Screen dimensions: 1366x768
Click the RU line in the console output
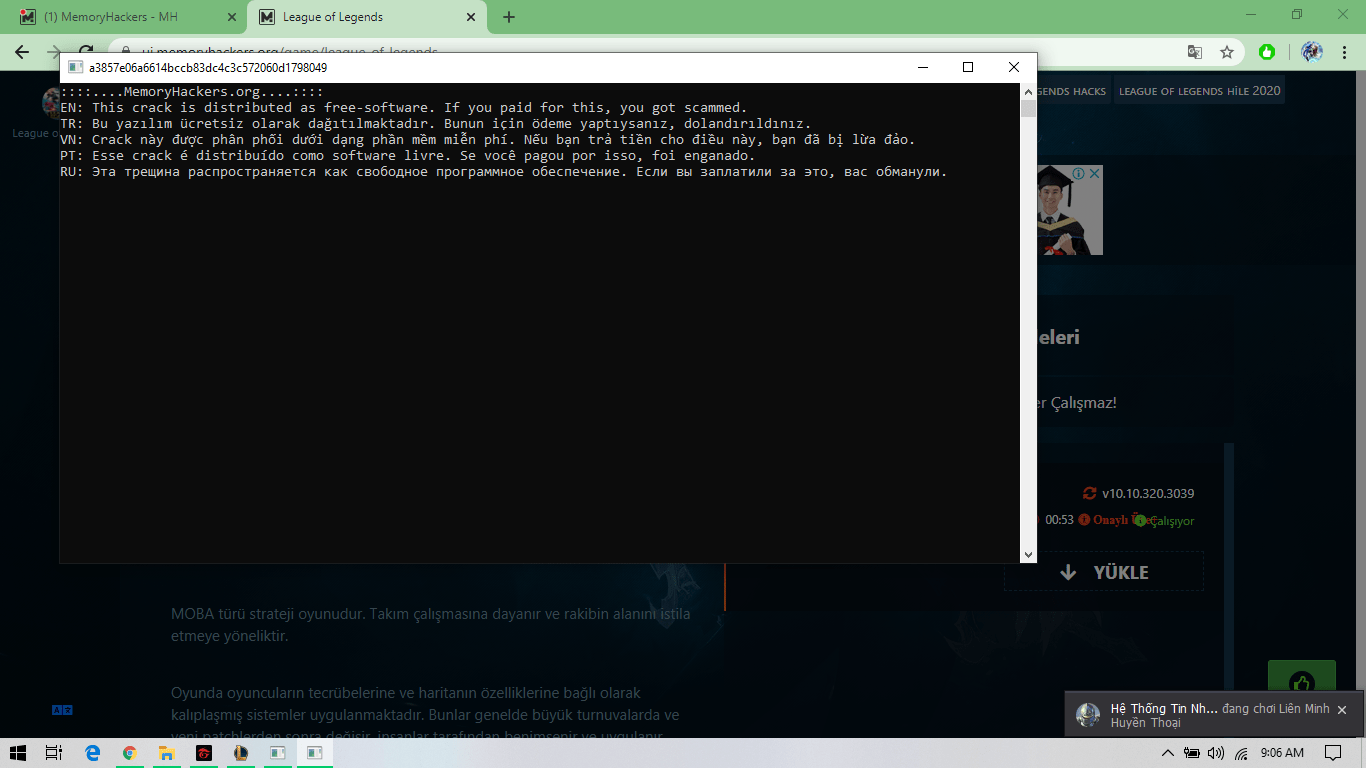(504, 172)
